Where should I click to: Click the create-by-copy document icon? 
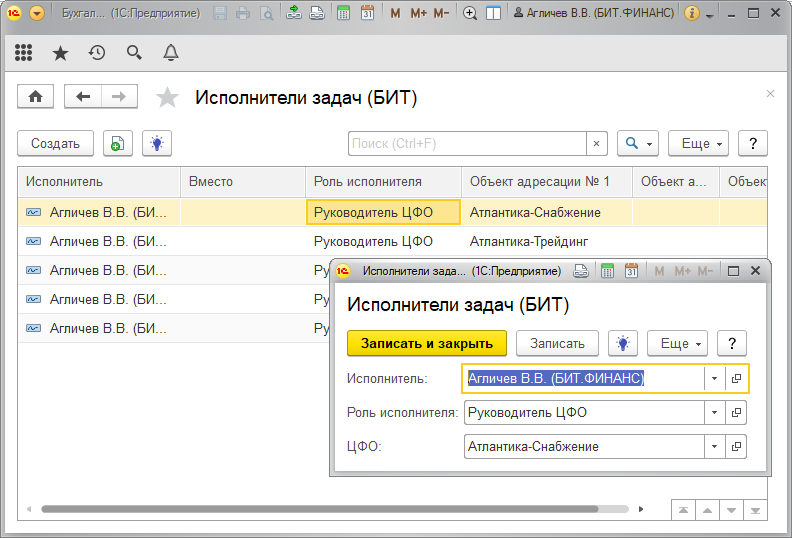117,144
